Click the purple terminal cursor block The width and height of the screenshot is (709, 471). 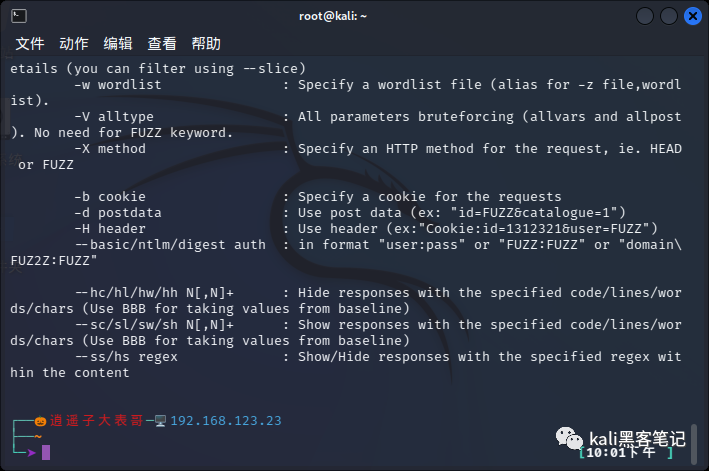tap(46, 452)
